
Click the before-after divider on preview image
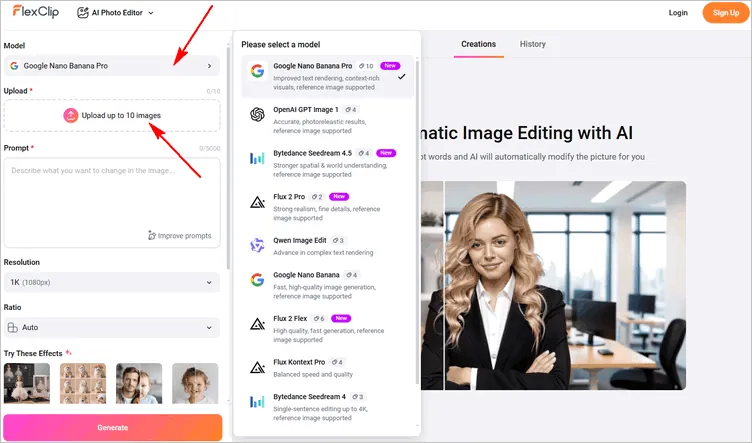(x=444, y=285)
